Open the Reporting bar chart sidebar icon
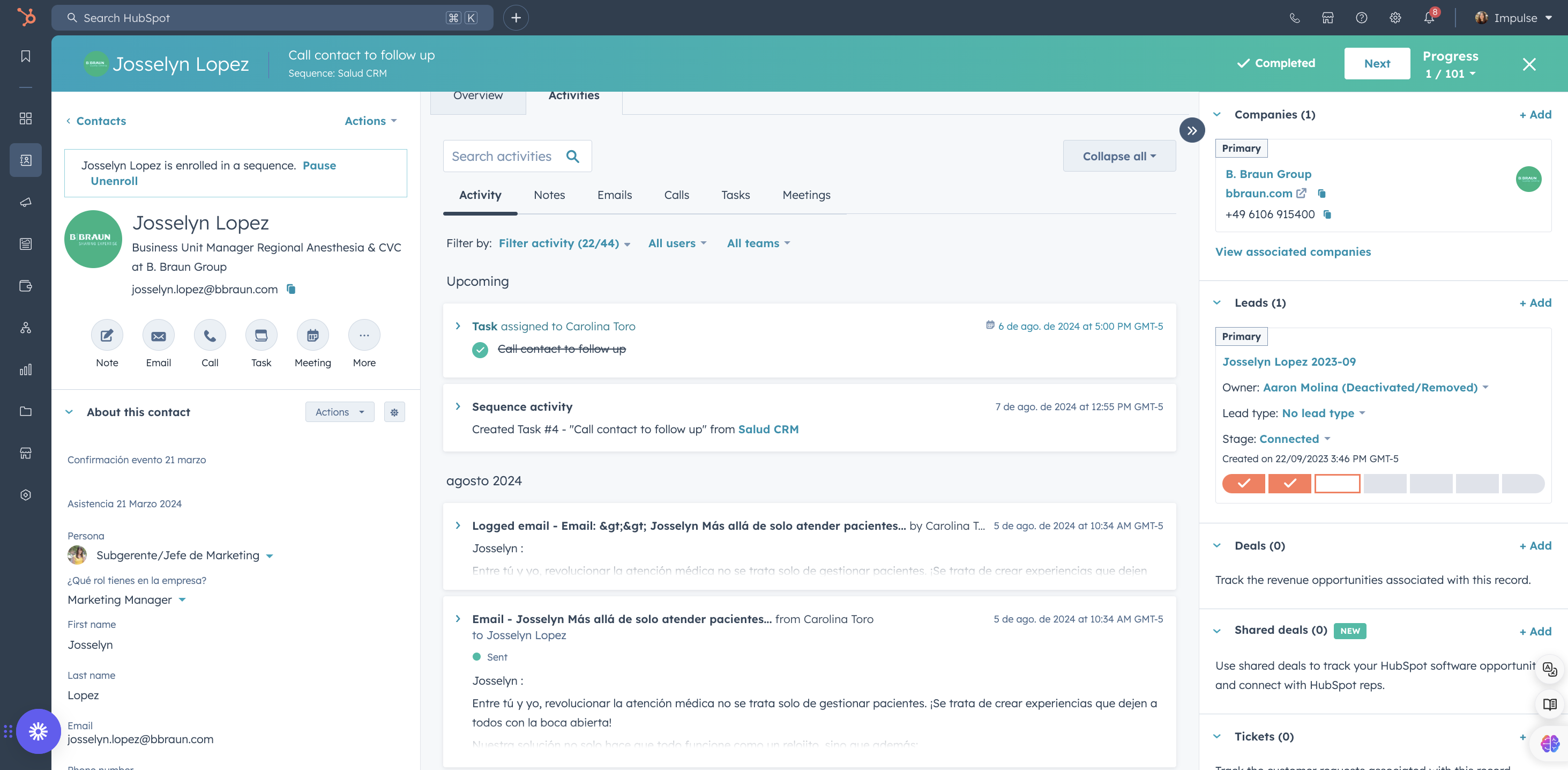 tap(26, 369)
